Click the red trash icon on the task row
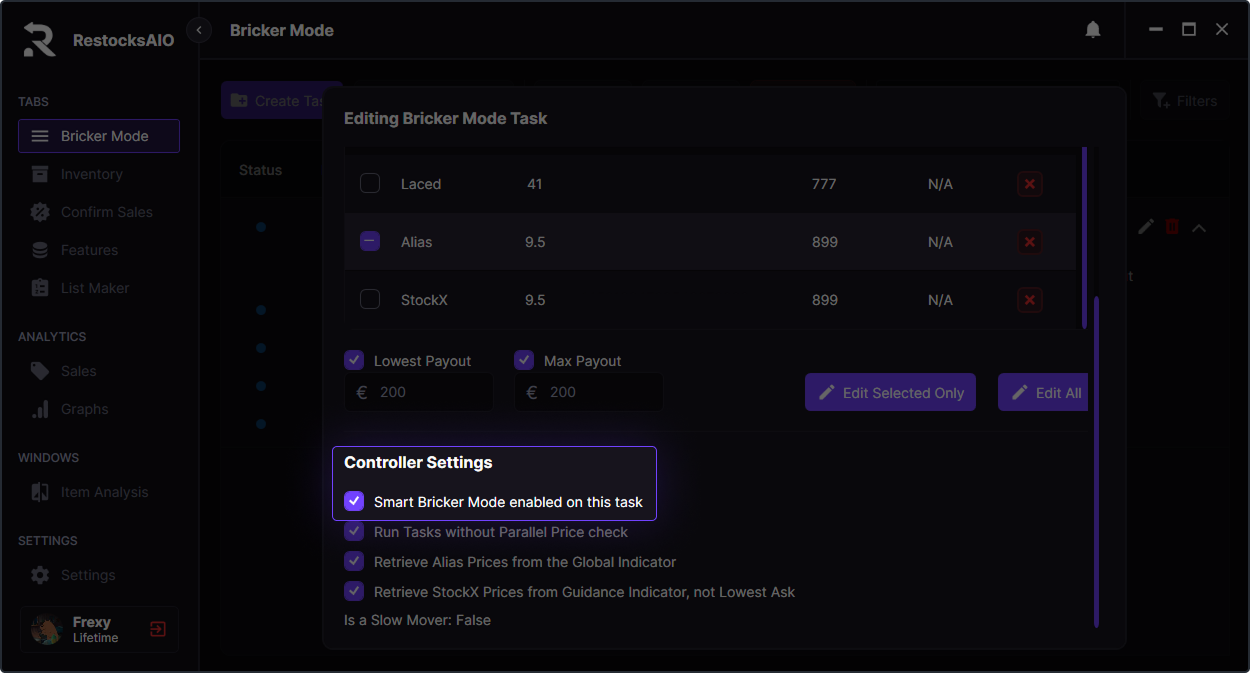The image size is (1250, 673). [1172, 227]
